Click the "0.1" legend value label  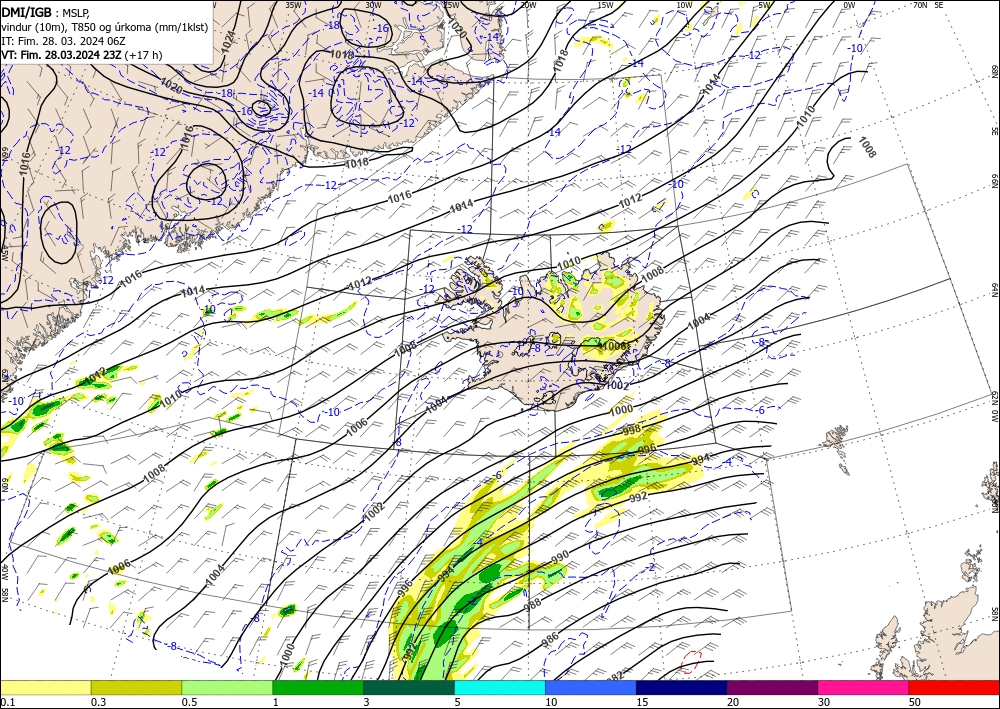pos(7,702)
